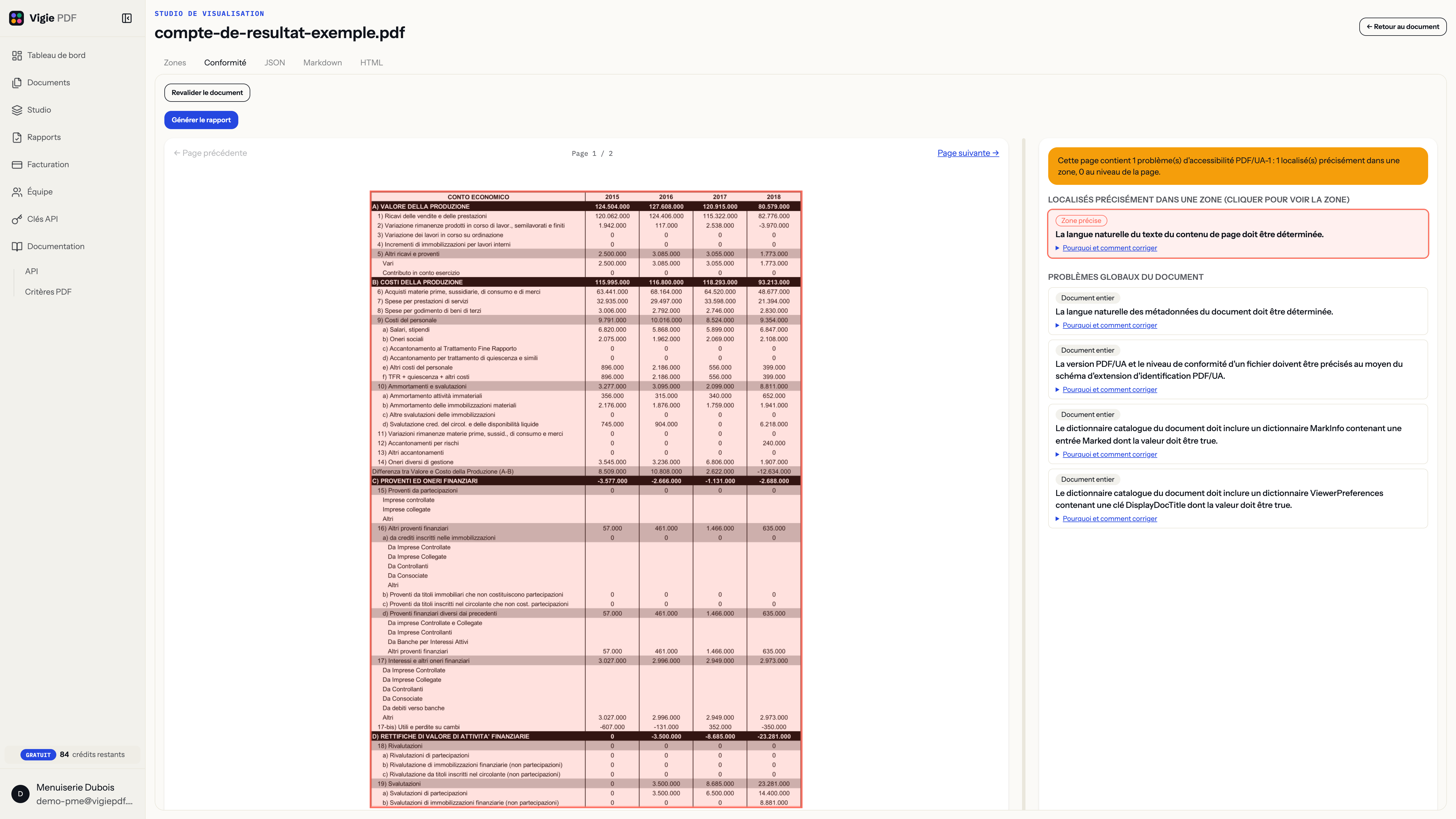This screenshot has height=819, width=1456.
Task: Open the Documents icon in the sidebar
Action: (17, 82)
